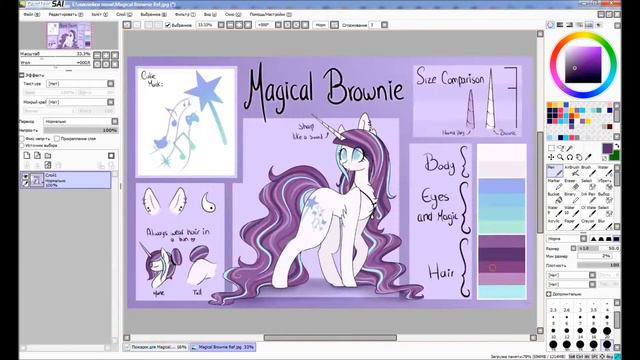Select the Ink Pen tool
Image resolution: width=640 pixels, height=360 pixels.
click(588, 198)
